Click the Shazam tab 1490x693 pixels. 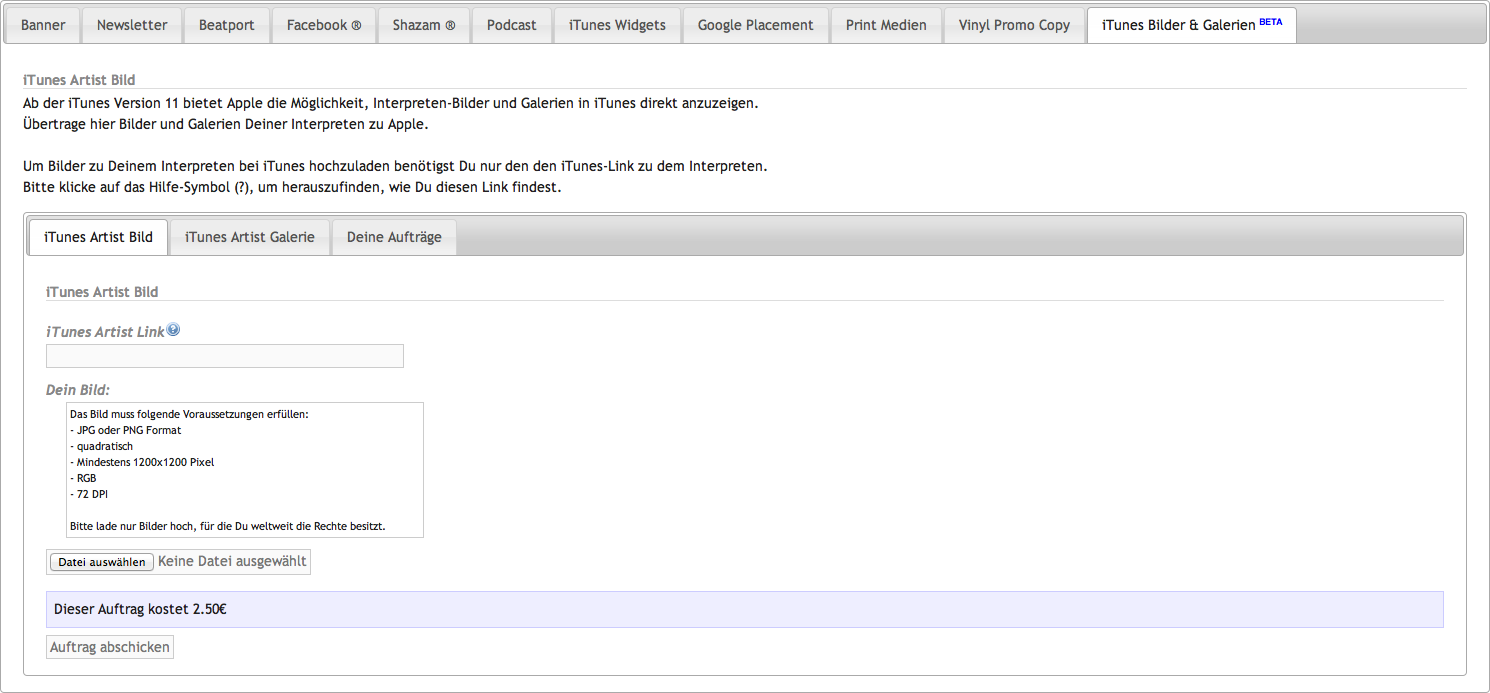(x=423, y=25)
